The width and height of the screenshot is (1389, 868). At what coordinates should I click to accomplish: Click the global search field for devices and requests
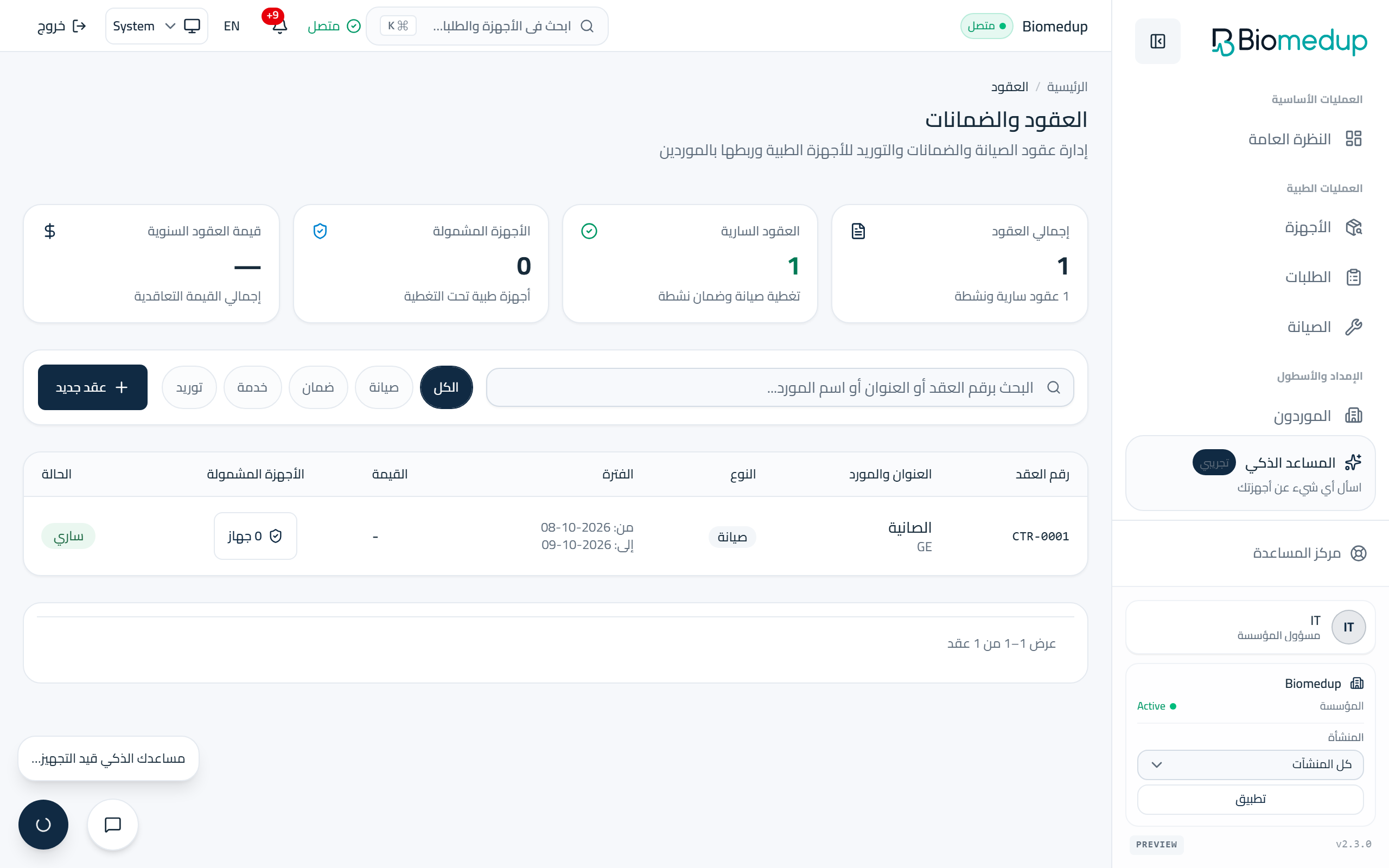[487, 26]
